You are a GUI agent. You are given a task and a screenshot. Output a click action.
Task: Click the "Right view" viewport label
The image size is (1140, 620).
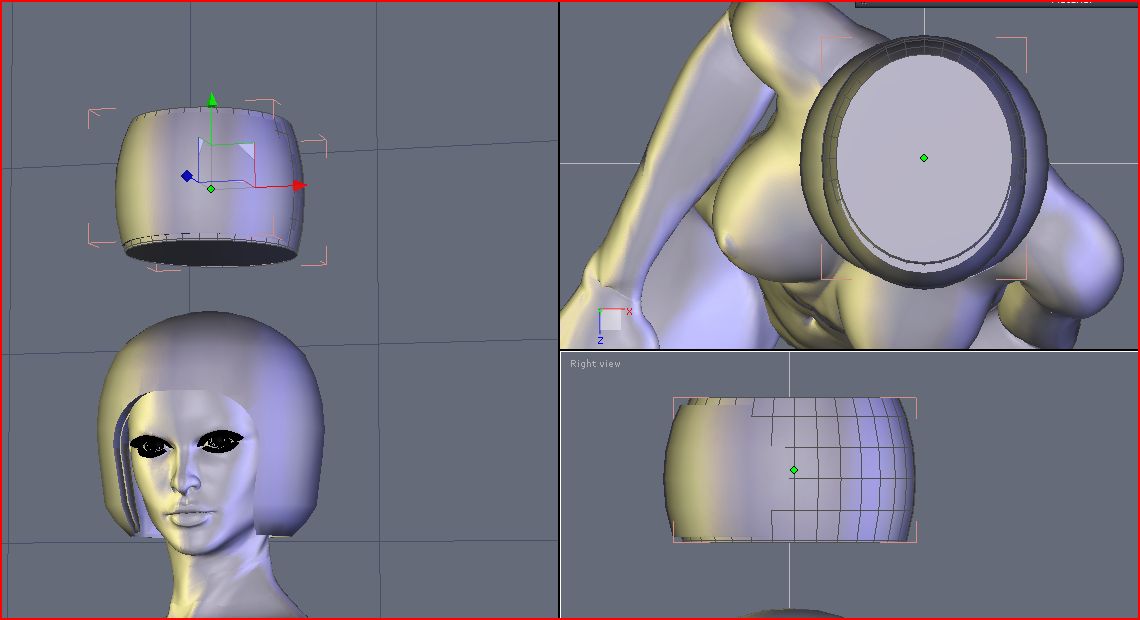595,363
